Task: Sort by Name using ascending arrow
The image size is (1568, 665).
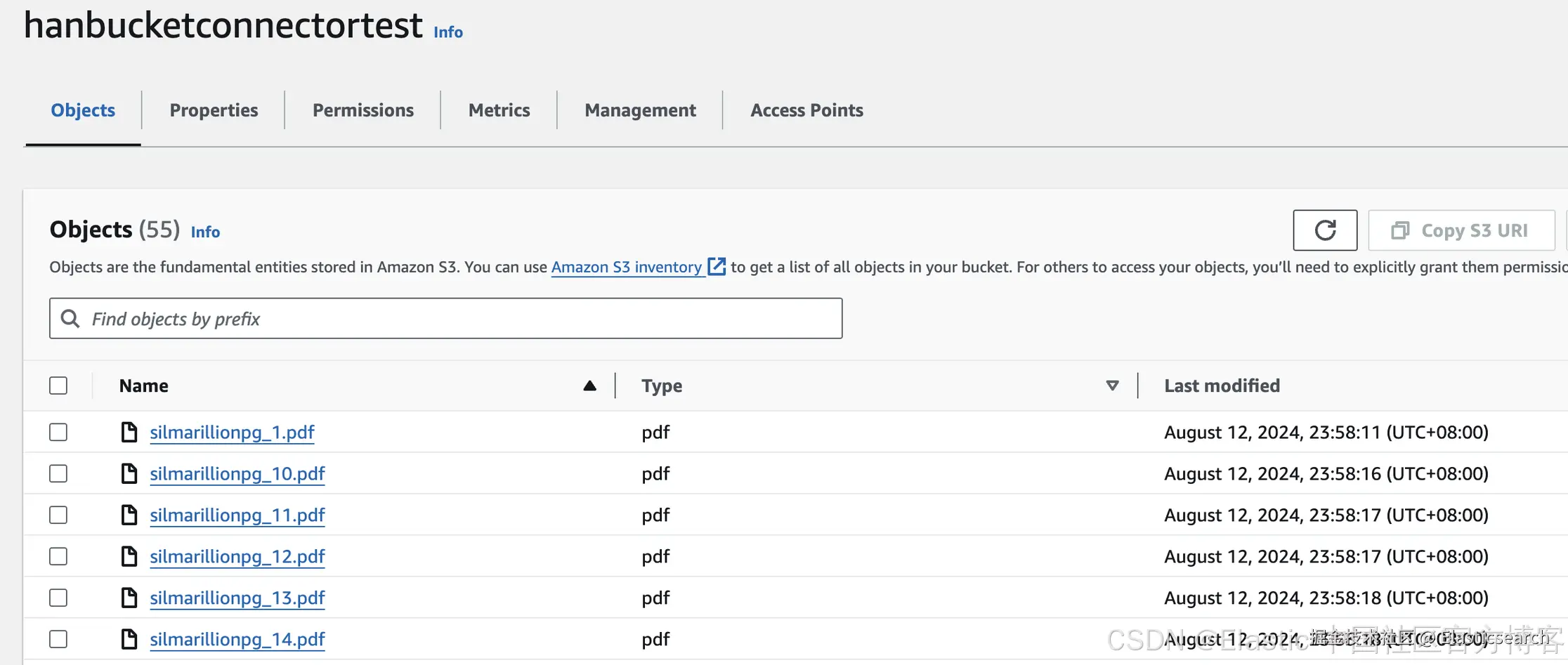Action: click(589, 386)
